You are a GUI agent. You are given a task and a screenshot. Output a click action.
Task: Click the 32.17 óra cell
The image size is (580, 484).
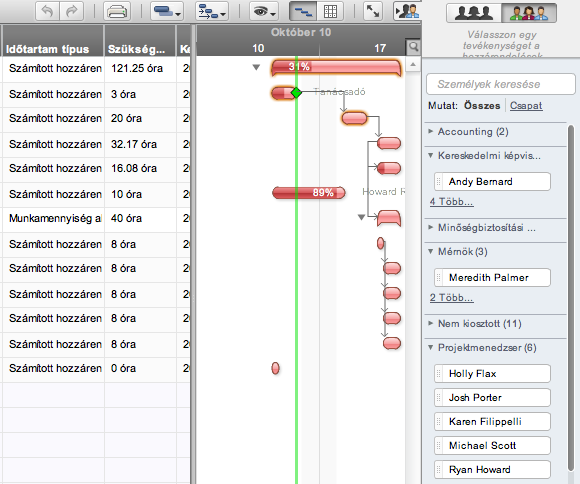(140, 144)
